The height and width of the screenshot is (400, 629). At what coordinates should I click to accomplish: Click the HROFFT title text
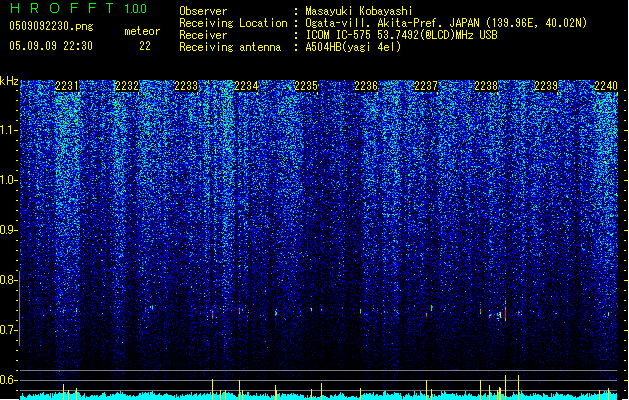(x=62, y=8)
